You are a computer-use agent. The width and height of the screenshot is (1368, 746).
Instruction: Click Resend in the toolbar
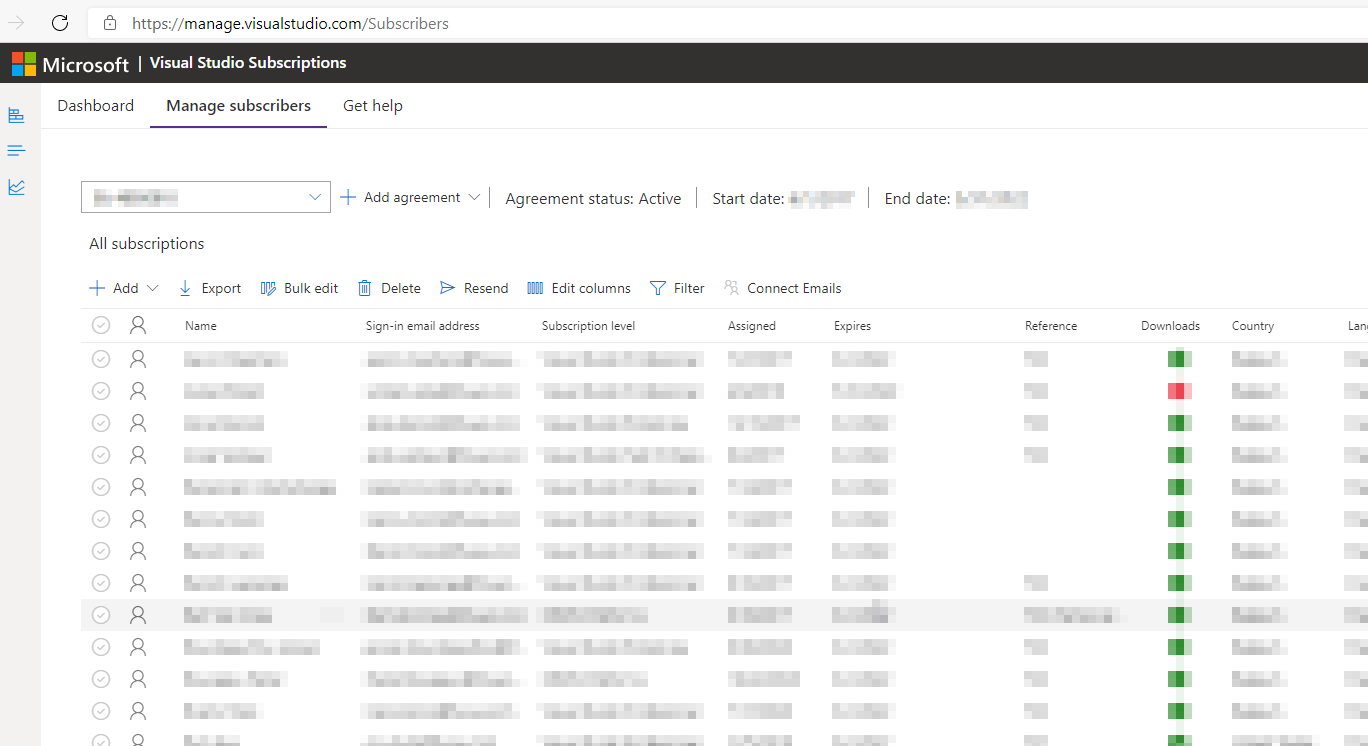[474, 288]
